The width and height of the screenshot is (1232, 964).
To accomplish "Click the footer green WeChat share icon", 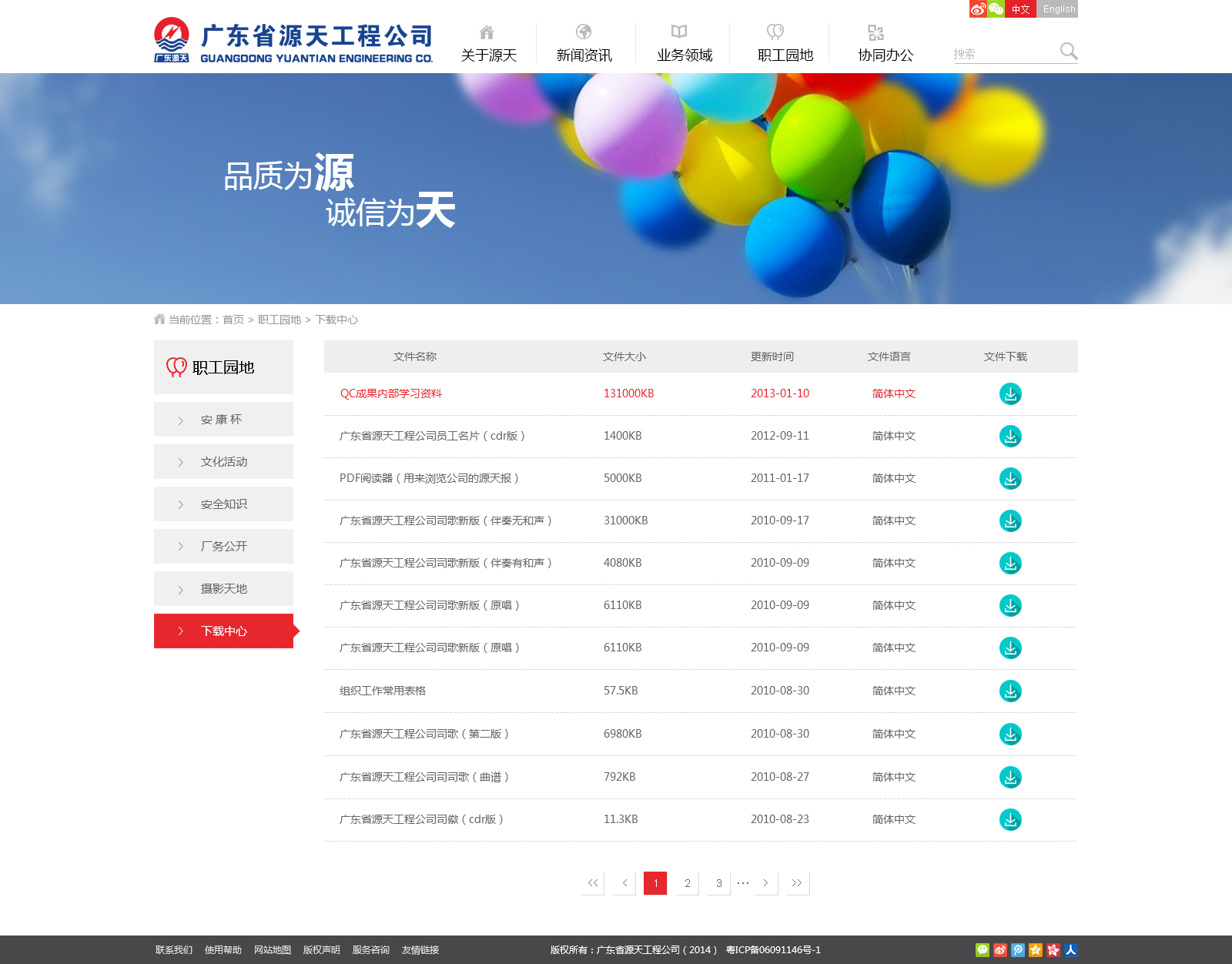I will (x=983, y=950).
